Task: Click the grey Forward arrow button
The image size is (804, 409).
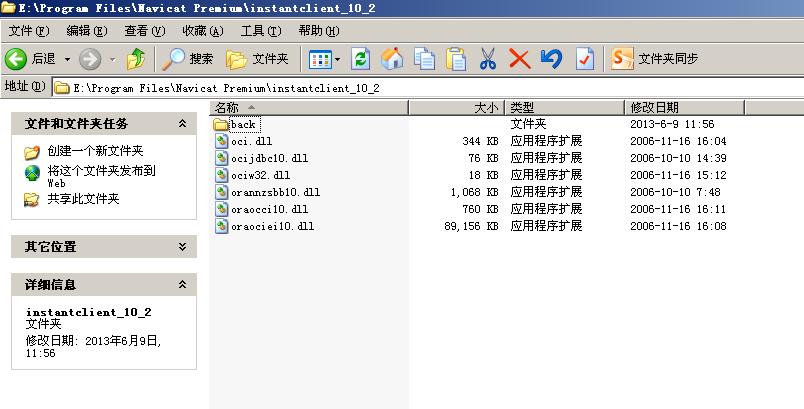Action: (90, 59)
